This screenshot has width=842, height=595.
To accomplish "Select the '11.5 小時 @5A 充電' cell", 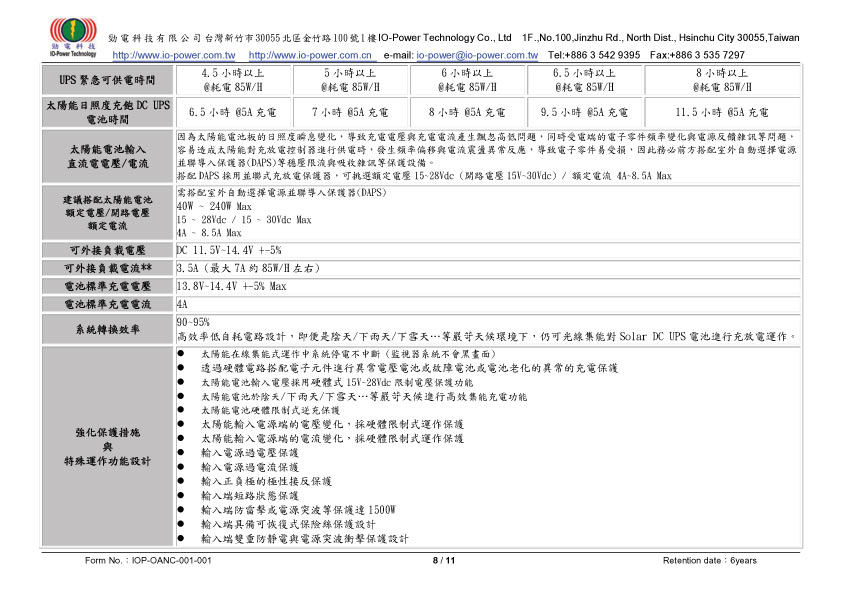I will pyautogui.click(x=722, y=112).
